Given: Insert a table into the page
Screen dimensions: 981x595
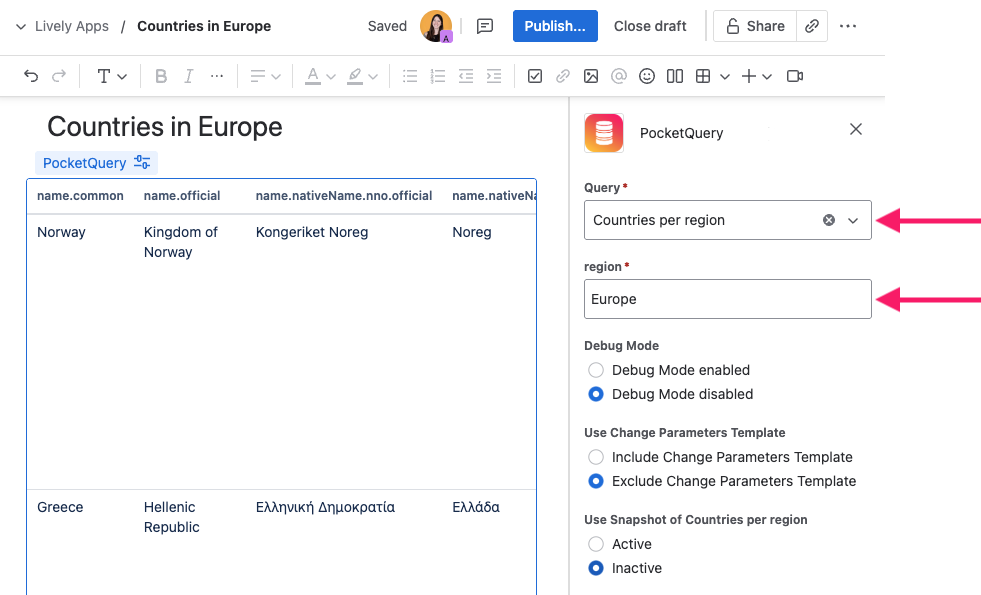Looking at the screenshot, I should click(704, 75).
